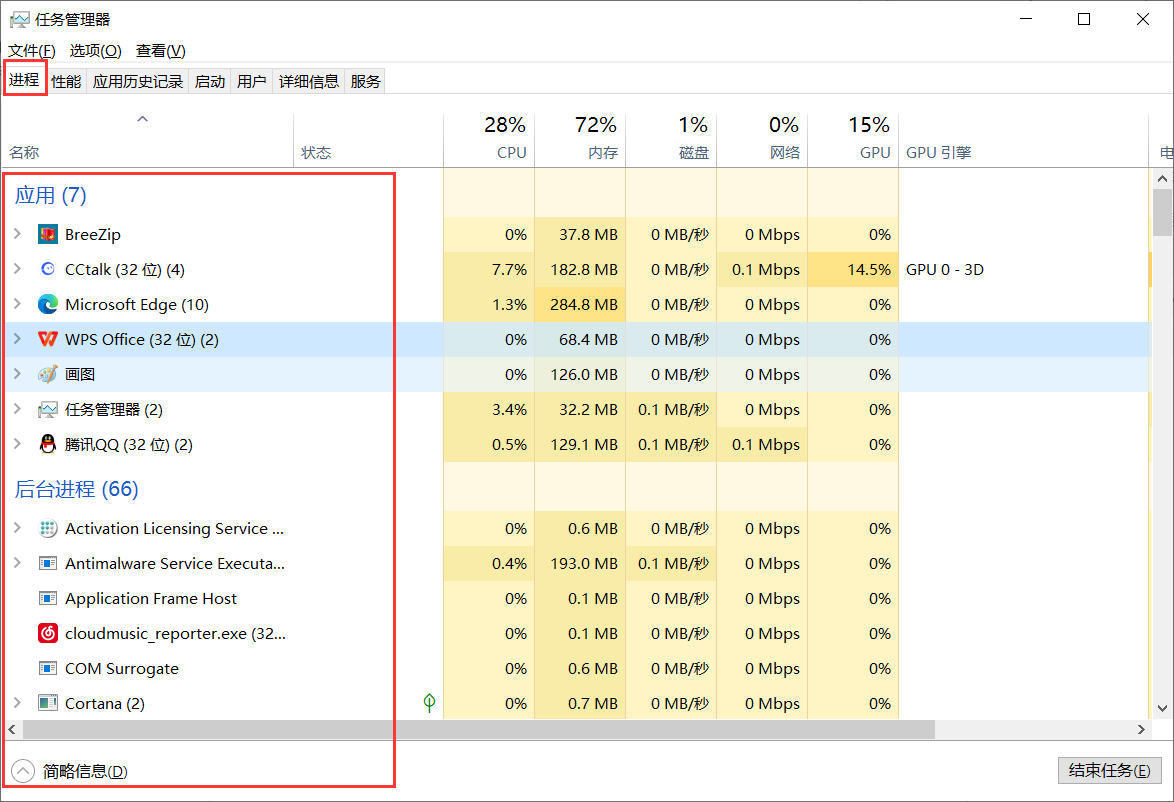Viewport: 1174px width, 802px height.
Task: Click the 结束任务(E) button
Action: point(1110,771)
